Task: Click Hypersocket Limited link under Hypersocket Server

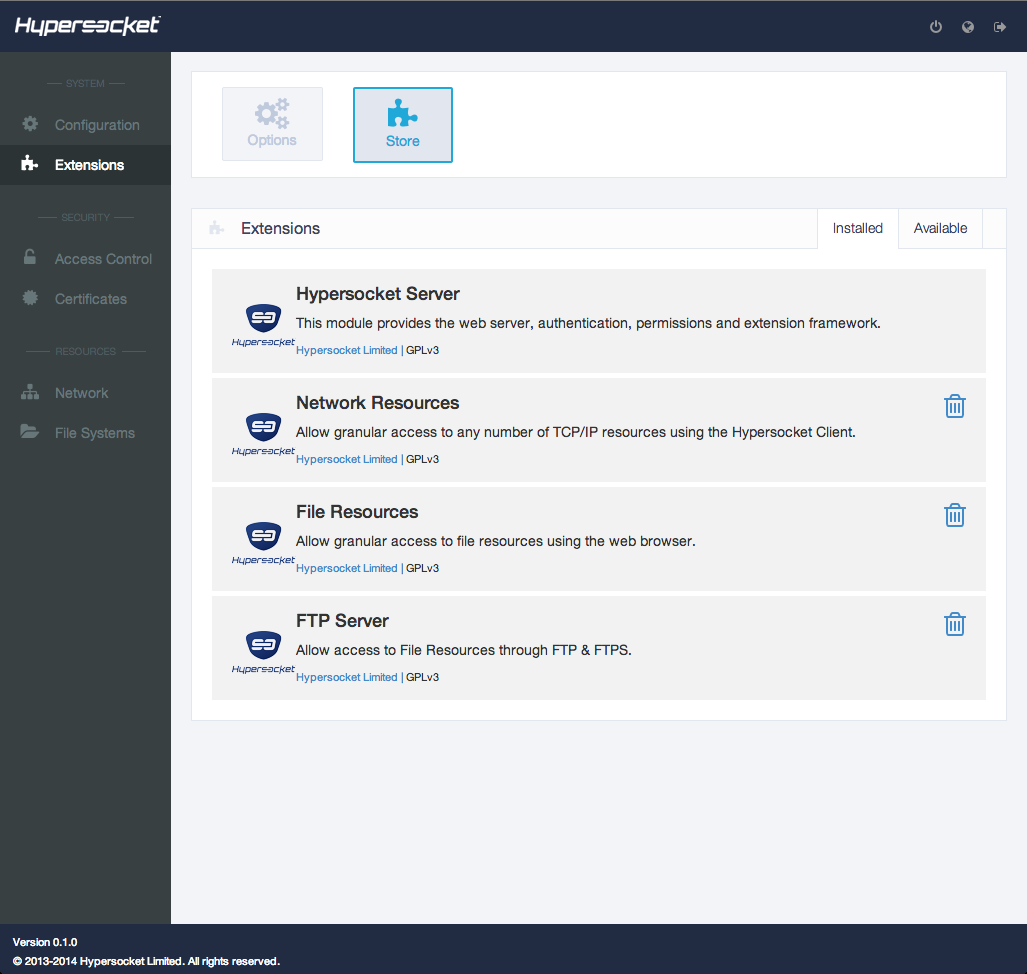Action: 346,350
